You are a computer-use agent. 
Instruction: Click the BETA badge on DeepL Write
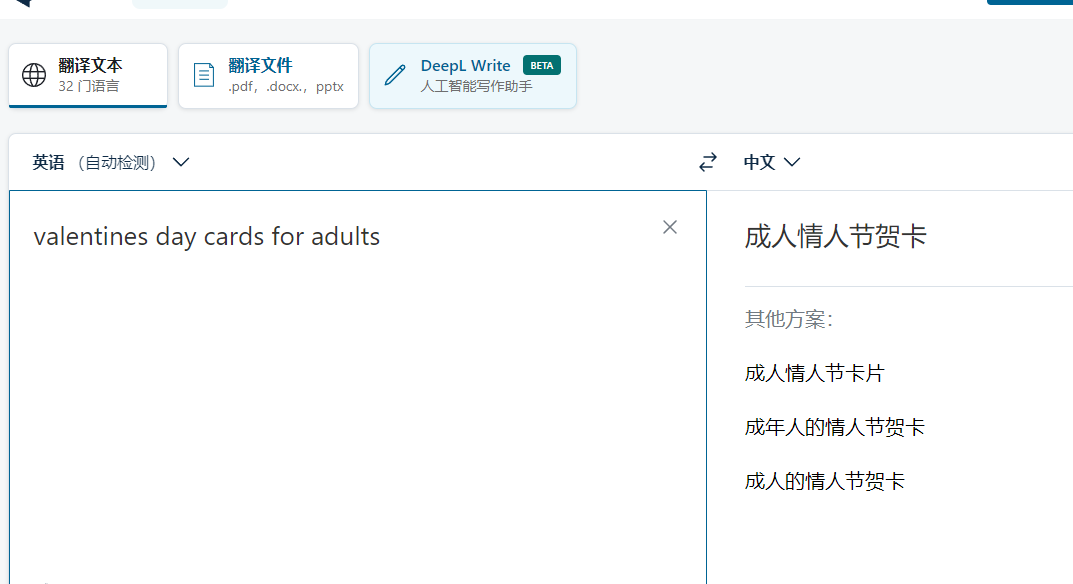pos(542,66)
